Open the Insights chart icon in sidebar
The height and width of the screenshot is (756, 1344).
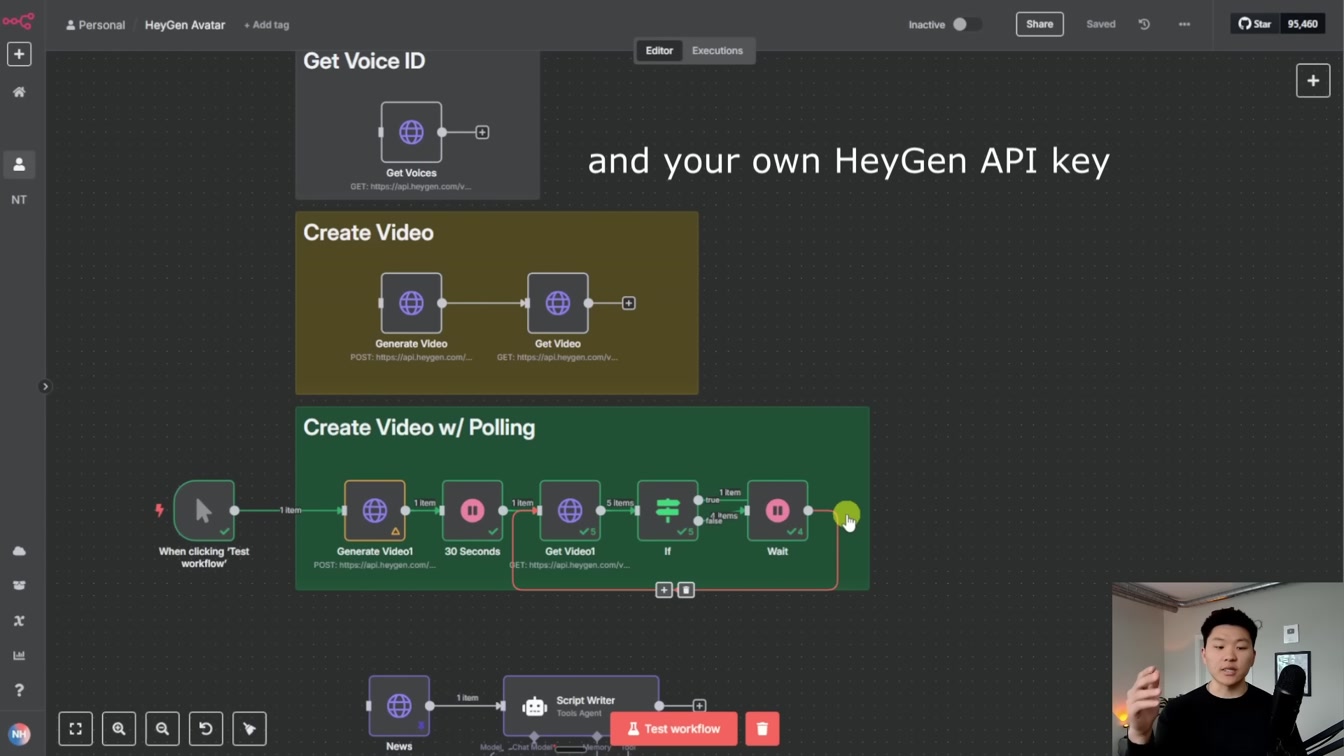(x=19, y=656)
